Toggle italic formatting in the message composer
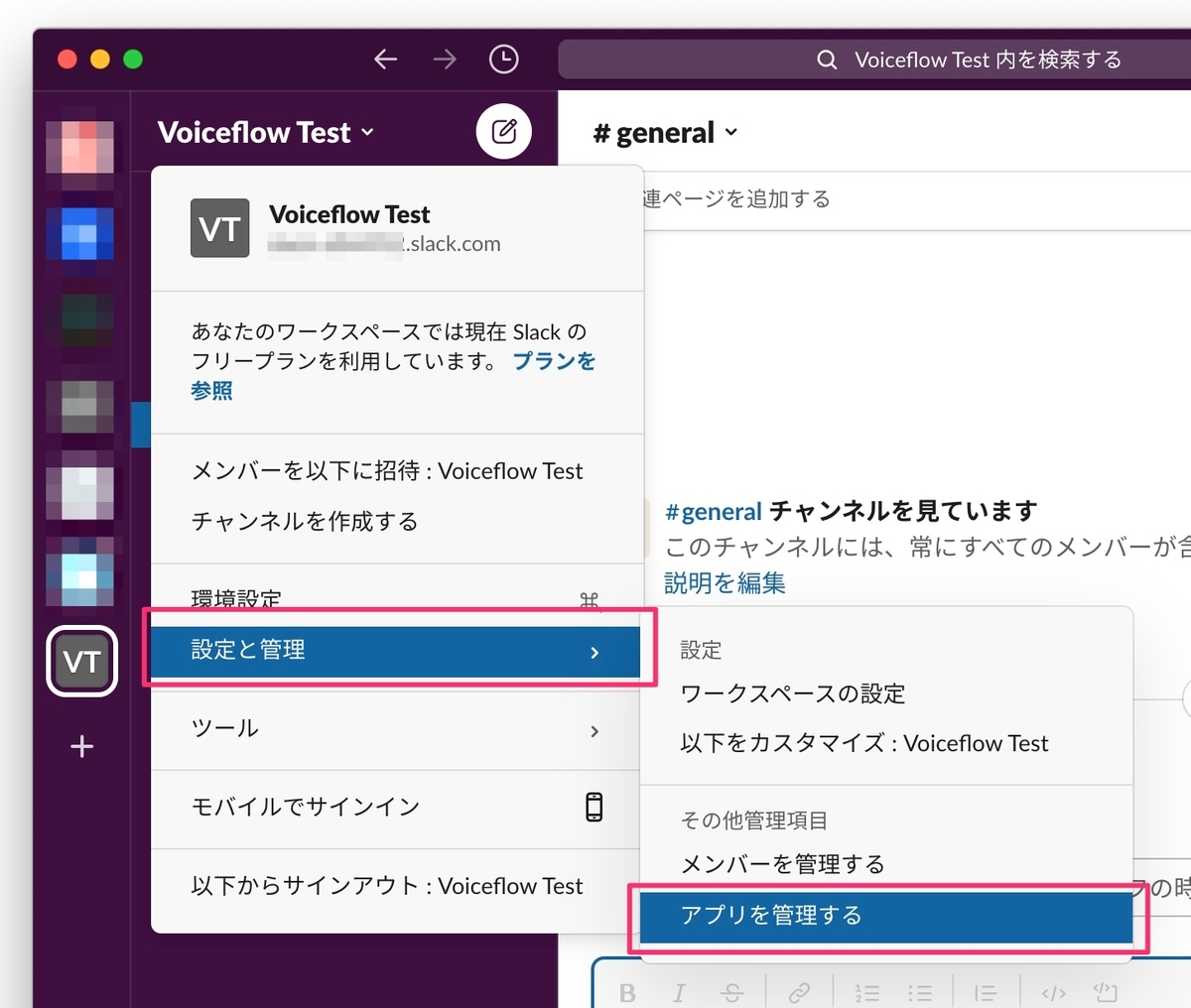Viewport: 1191px width, 1008px height. [680, 991]
